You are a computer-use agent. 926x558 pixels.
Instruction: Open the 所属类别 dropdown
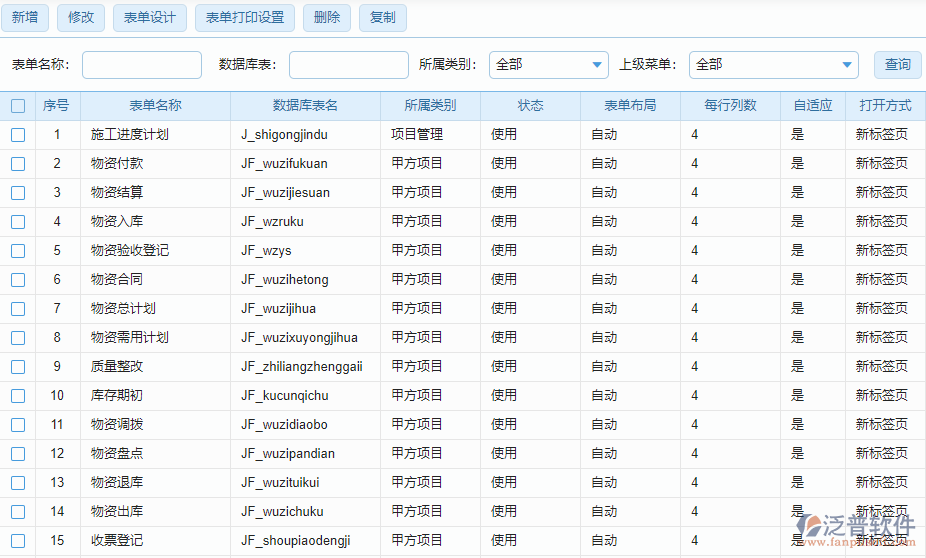(x=549, y=64)
